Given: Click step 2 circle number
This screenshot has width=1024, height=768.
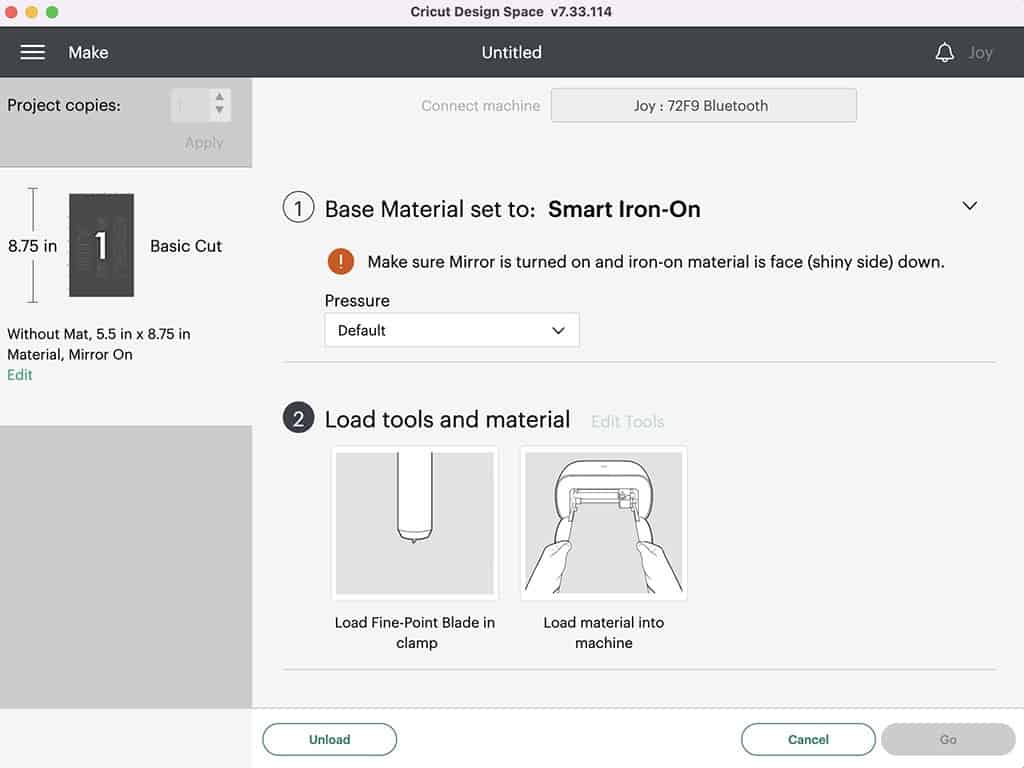Looking at the screenshot, I should 298,418.
